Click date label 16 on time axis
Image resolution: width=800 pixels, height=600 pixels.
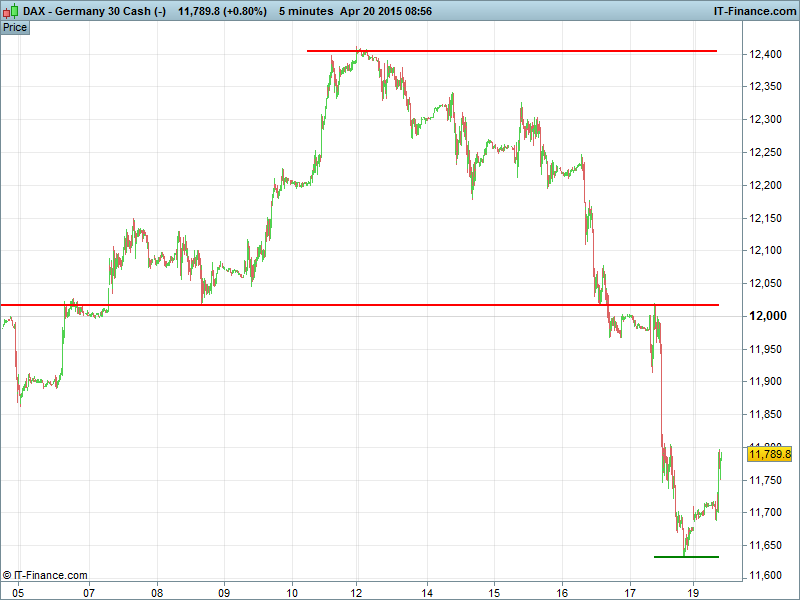click(562, 591)
